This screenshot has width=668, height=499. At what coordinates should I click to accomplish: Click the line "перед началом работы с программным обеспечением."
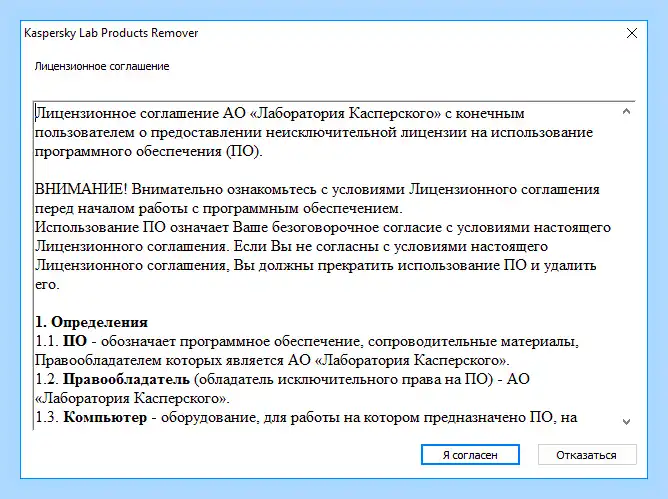[x=219, y=209]
